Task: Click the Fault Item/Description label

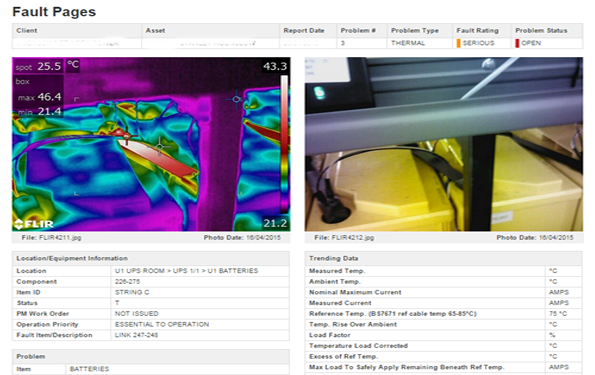Action: pyautogui.click(x=54, y=335)
